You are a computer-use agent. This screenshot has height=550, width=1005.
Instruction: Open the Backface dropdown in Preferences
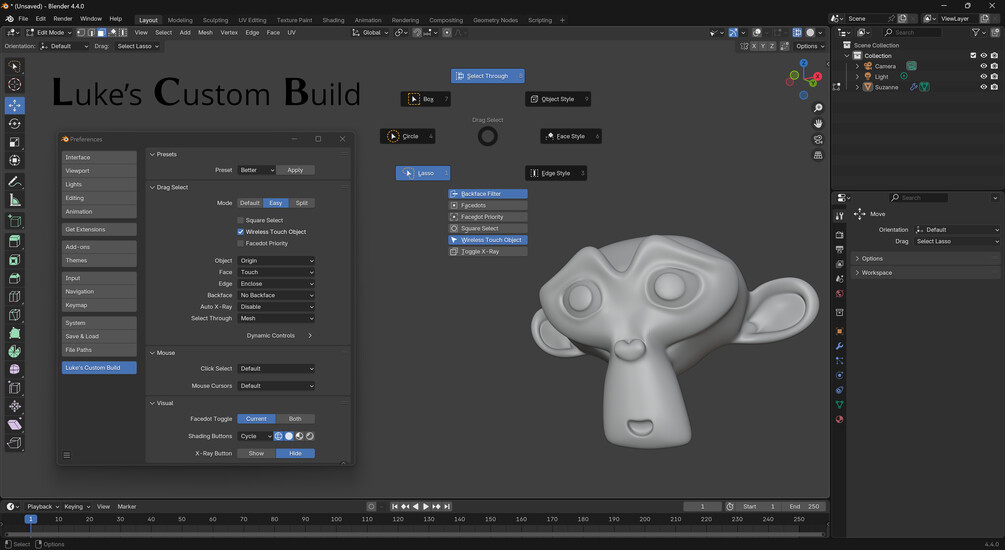[x=276, y=295]
